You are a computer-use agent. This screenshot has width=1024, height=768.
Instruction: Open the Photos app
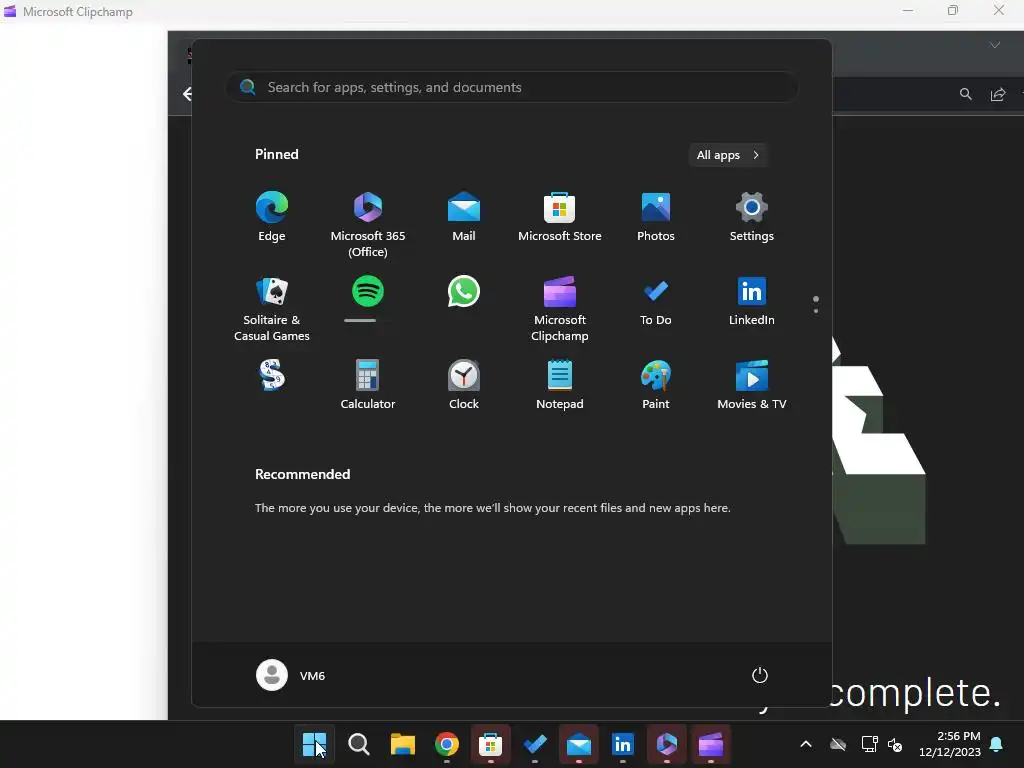[x=656, y=217]
